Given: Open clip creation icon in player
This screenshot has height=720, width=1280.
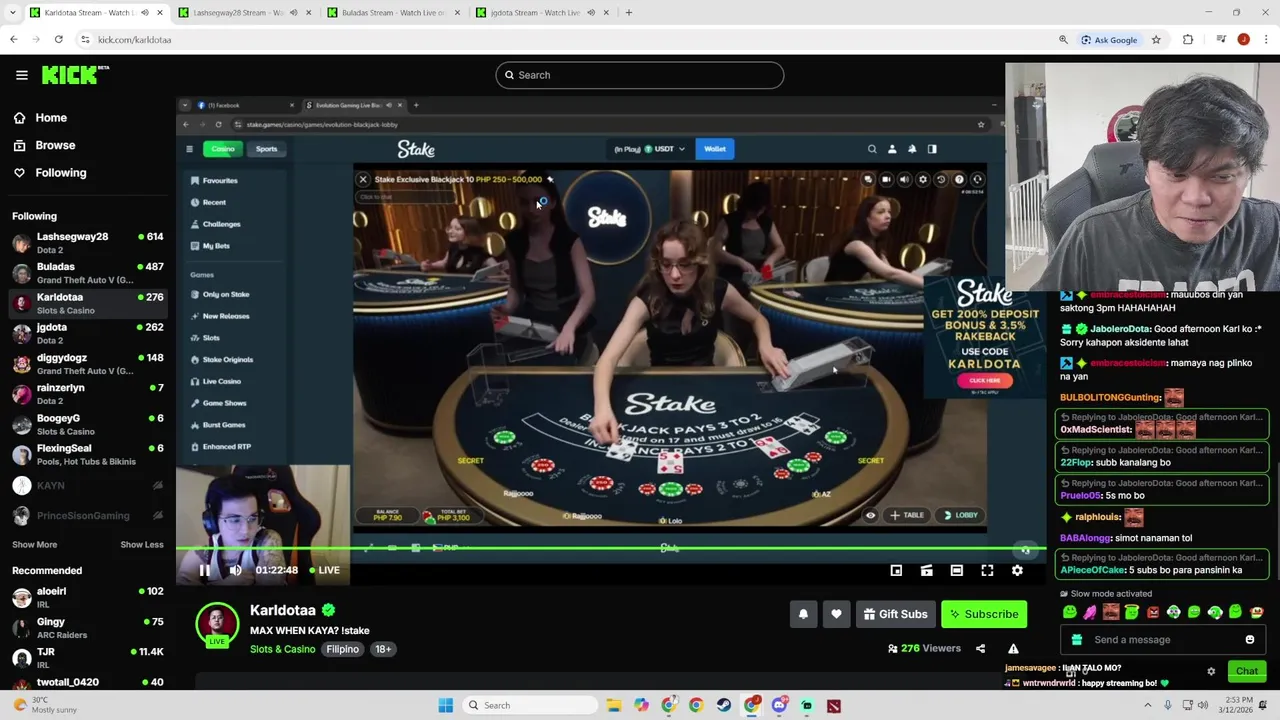Looking at the screenshot, I should point(926,570).
